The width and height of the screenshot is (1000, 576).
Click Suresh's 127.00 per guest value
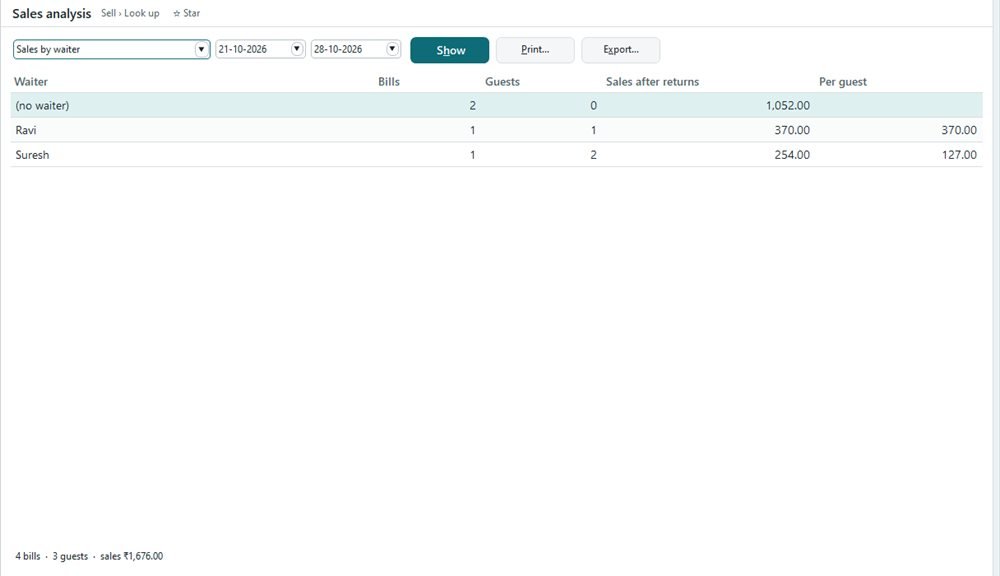click(x=959, y=155)
